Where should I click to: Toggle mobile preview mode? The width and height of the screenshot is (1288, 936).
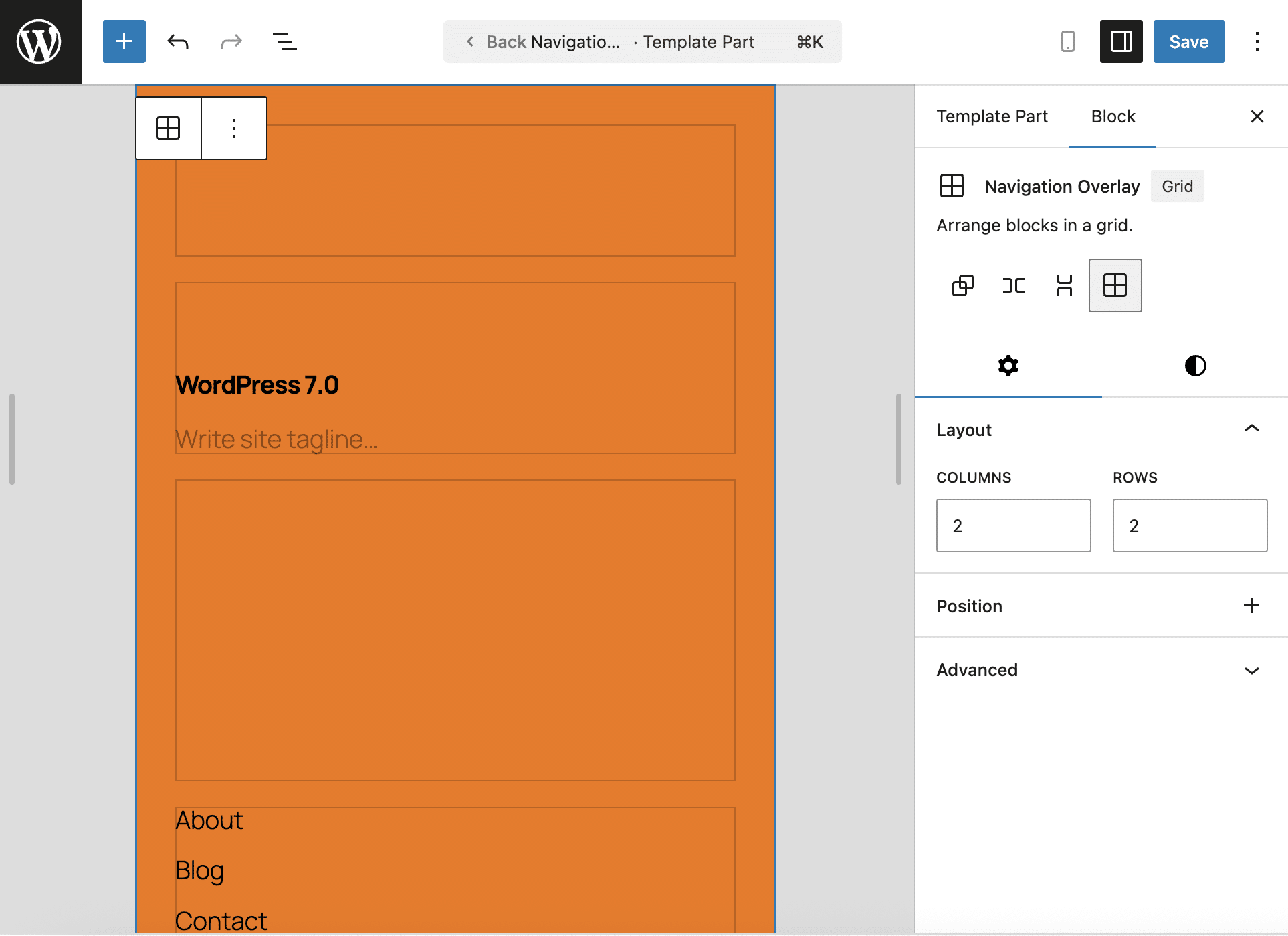pos(1067,41)
